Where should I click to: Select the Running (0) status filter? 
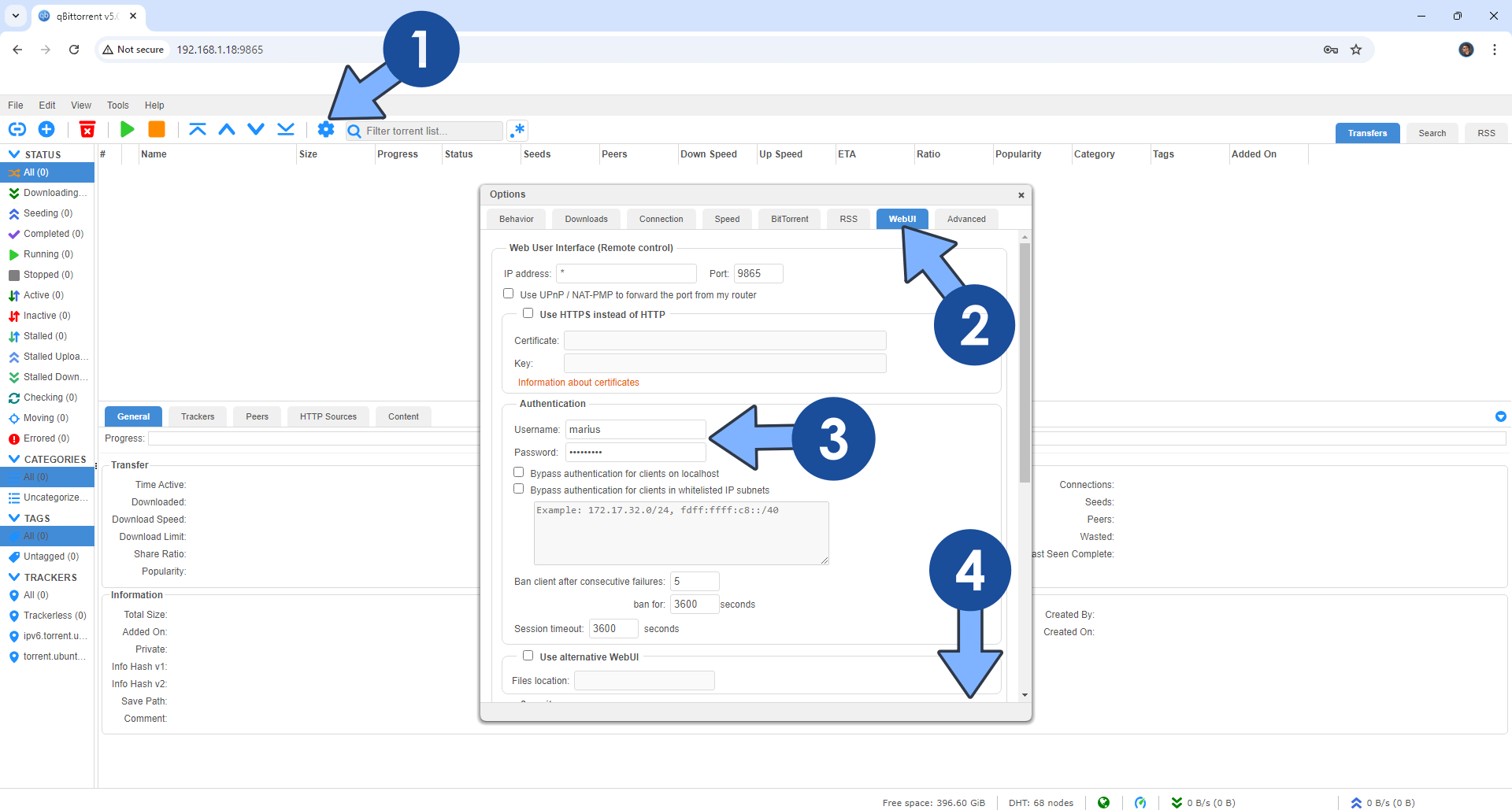(x=47, y=254)
